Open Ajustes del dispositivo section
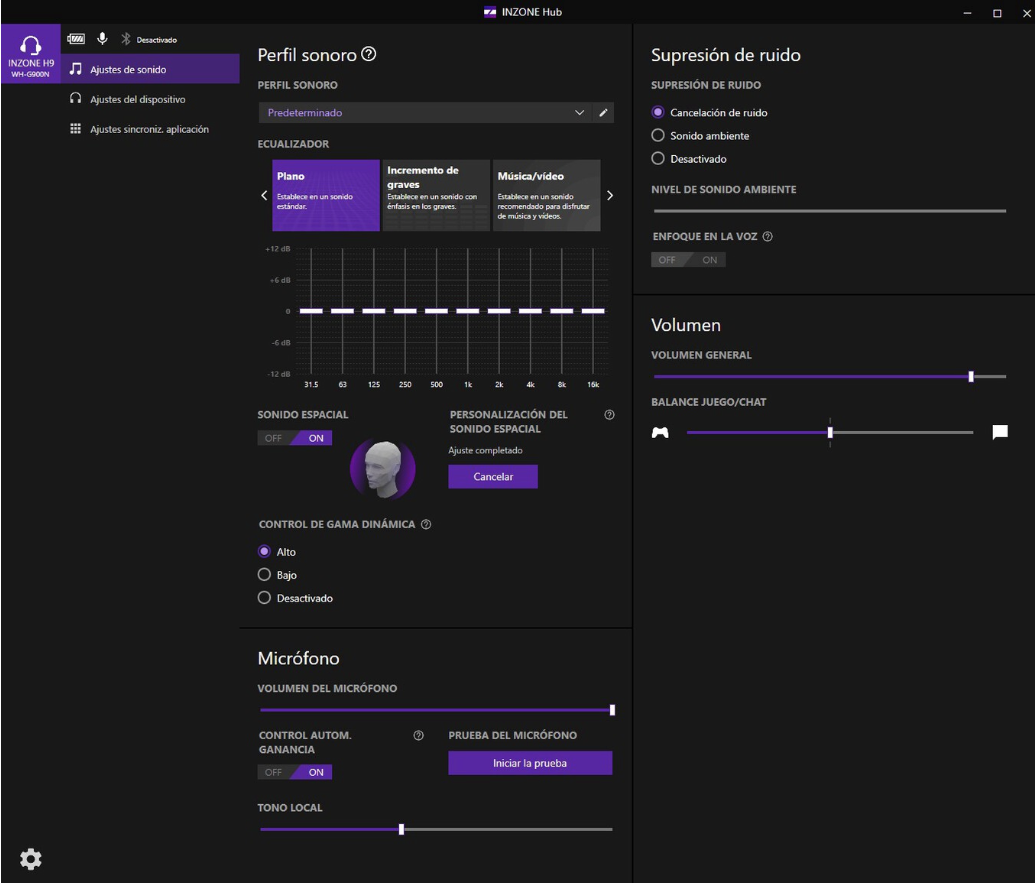1035x883 pixels. 150,99
